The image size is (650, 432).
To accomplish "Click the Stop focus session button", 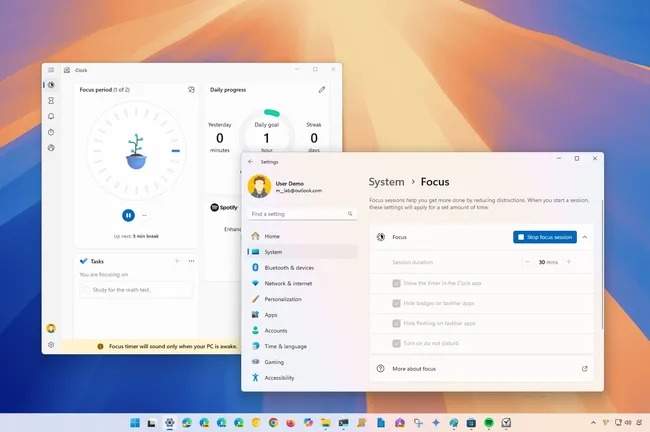I will pos(545,237).
